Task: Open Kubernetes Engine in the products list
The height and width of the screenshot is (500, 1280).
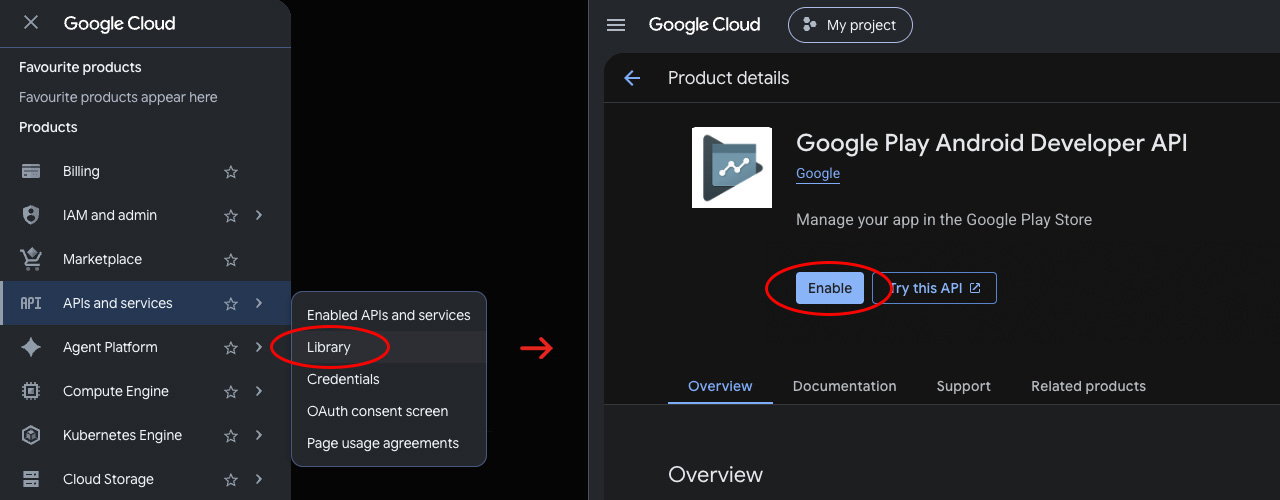Action: 145,435
